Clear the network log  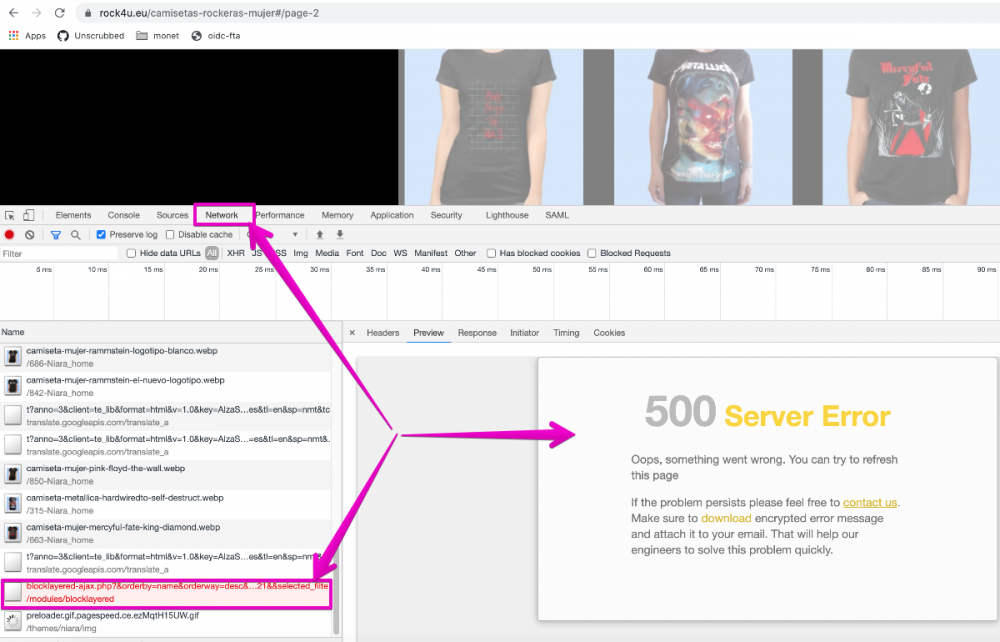pyautogui.click(x=30, y=235)
